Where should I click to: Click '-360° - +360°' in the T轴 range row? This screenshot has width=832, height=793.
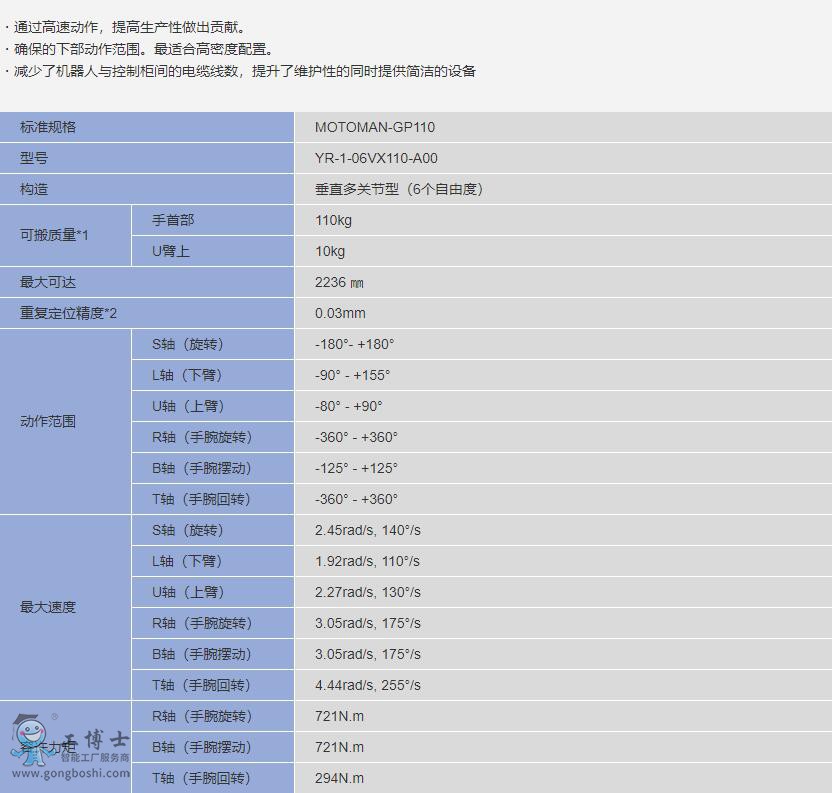pyautogui.click(x=356, y=499)
